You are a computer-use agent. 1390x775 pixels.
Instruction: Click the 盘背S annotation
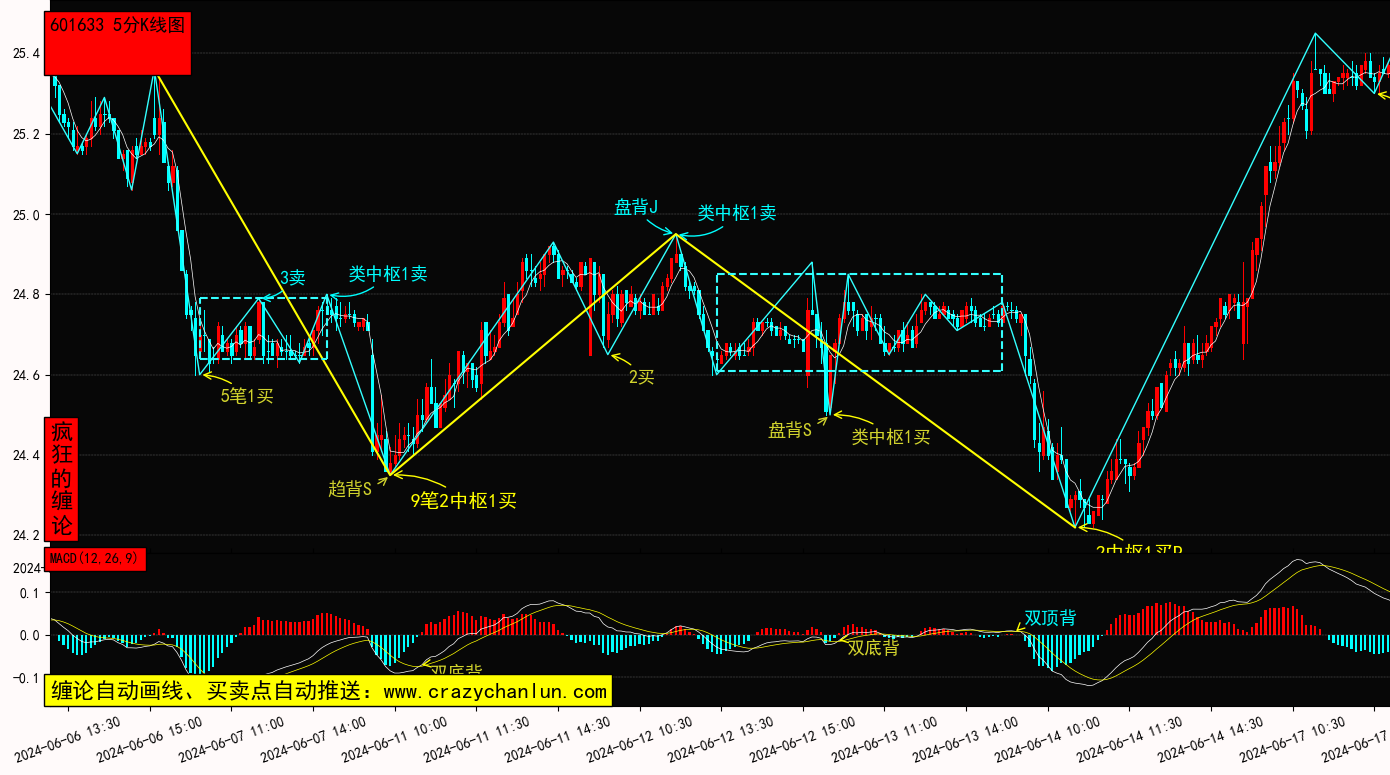[790, 430]
